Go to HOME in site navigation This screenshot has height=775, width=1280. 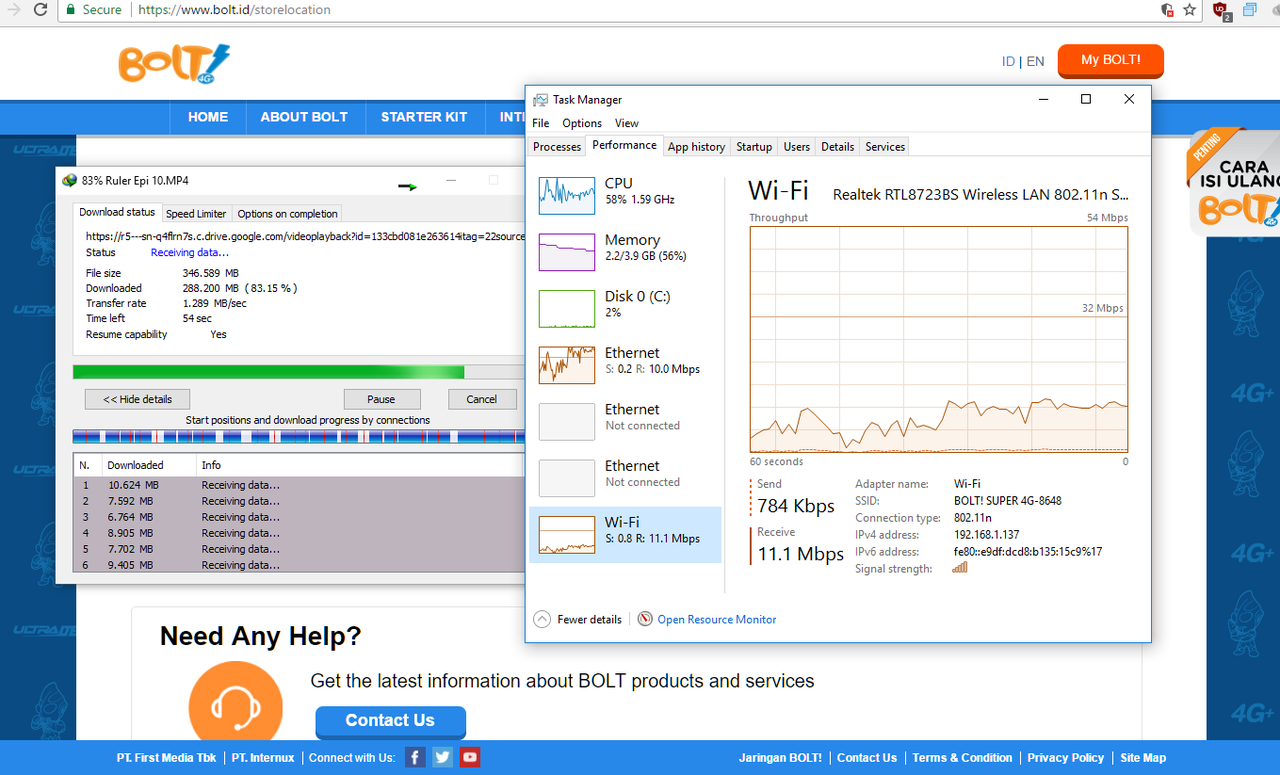point(208,117)
